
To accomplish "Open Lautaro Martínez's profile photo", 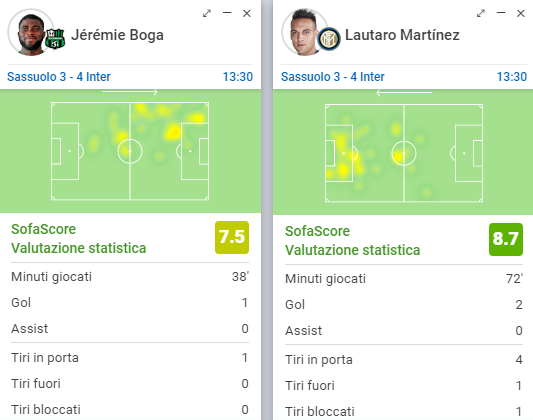I will coord(304,32).
